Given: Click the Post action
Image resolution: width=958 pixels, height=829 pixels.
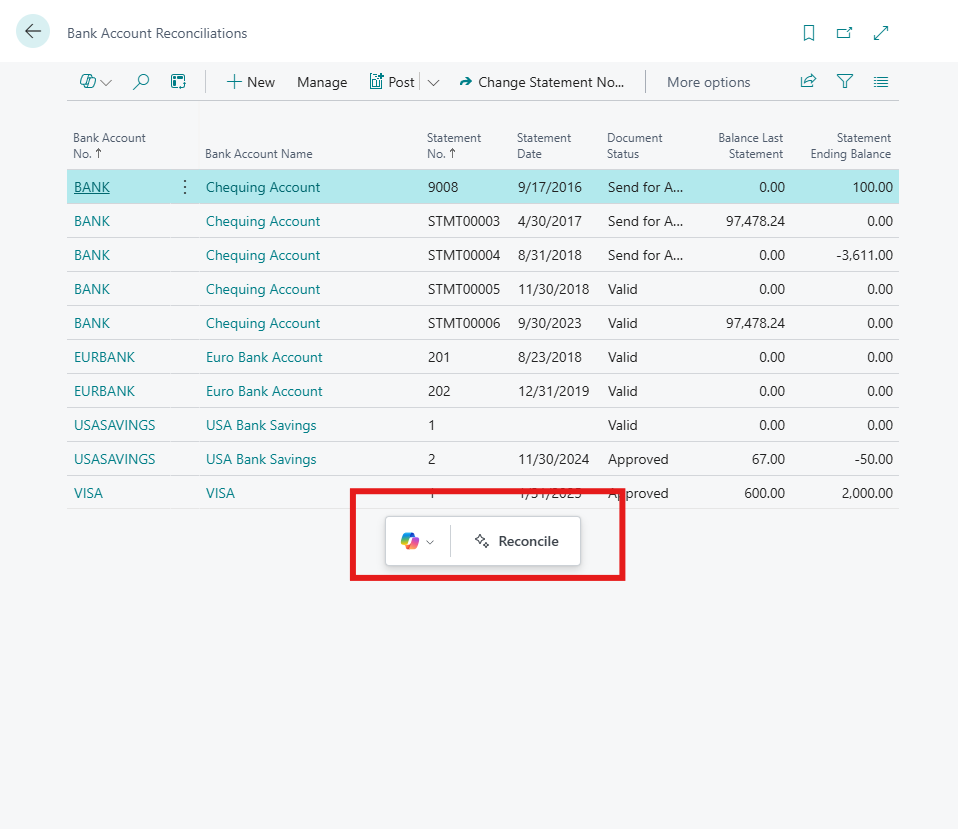Looking at the screenshot, I should pyautogui.click(x=392, y=82).
